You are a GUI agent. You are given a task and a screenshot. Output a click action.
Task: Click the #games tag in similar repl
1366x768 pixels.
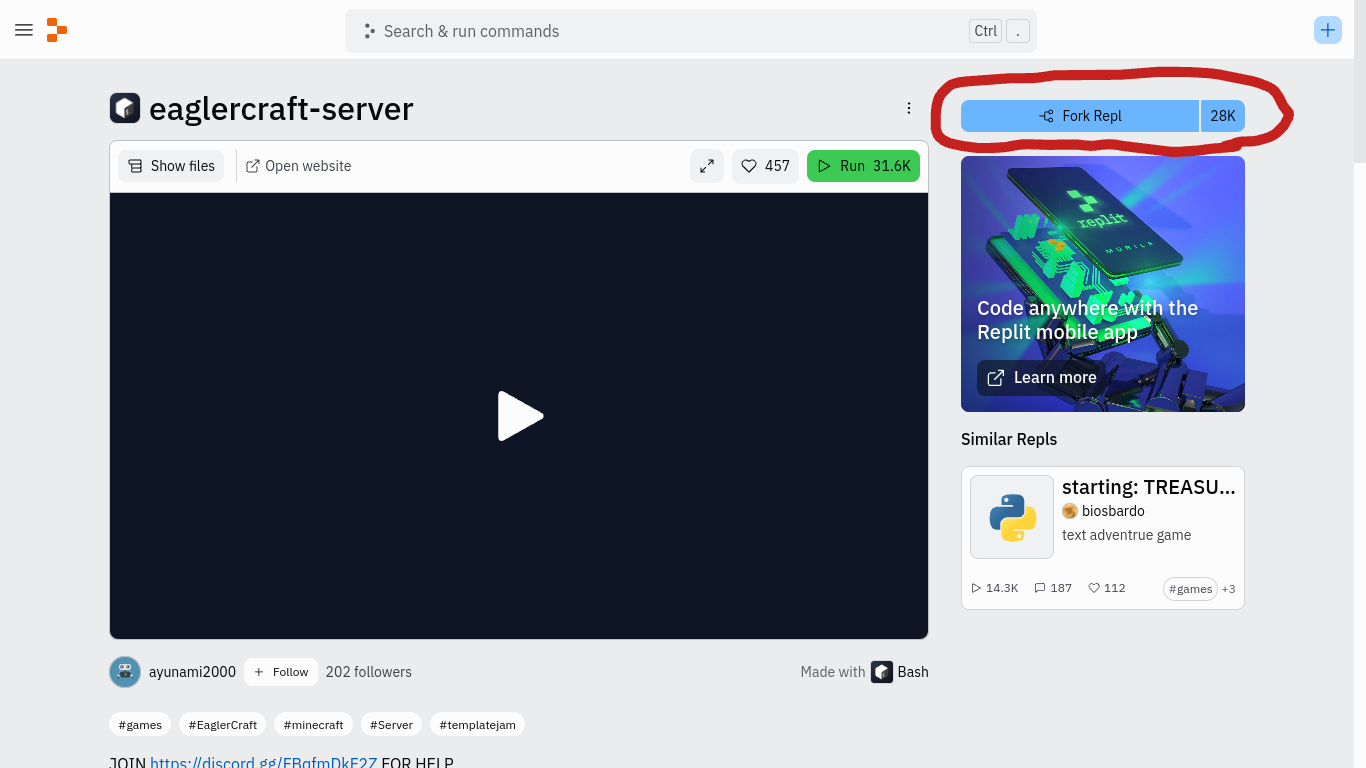[1190, 589]
